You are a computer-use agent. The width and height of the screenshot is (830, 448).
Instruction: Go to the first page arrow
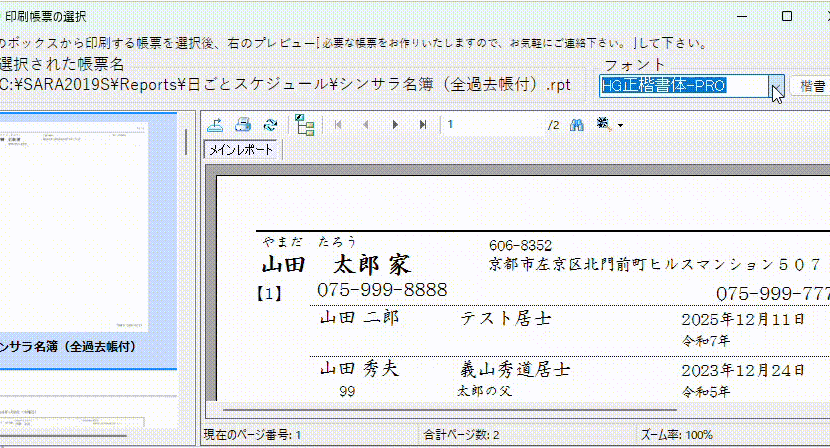pyautogui.click(x=338, y=125)
